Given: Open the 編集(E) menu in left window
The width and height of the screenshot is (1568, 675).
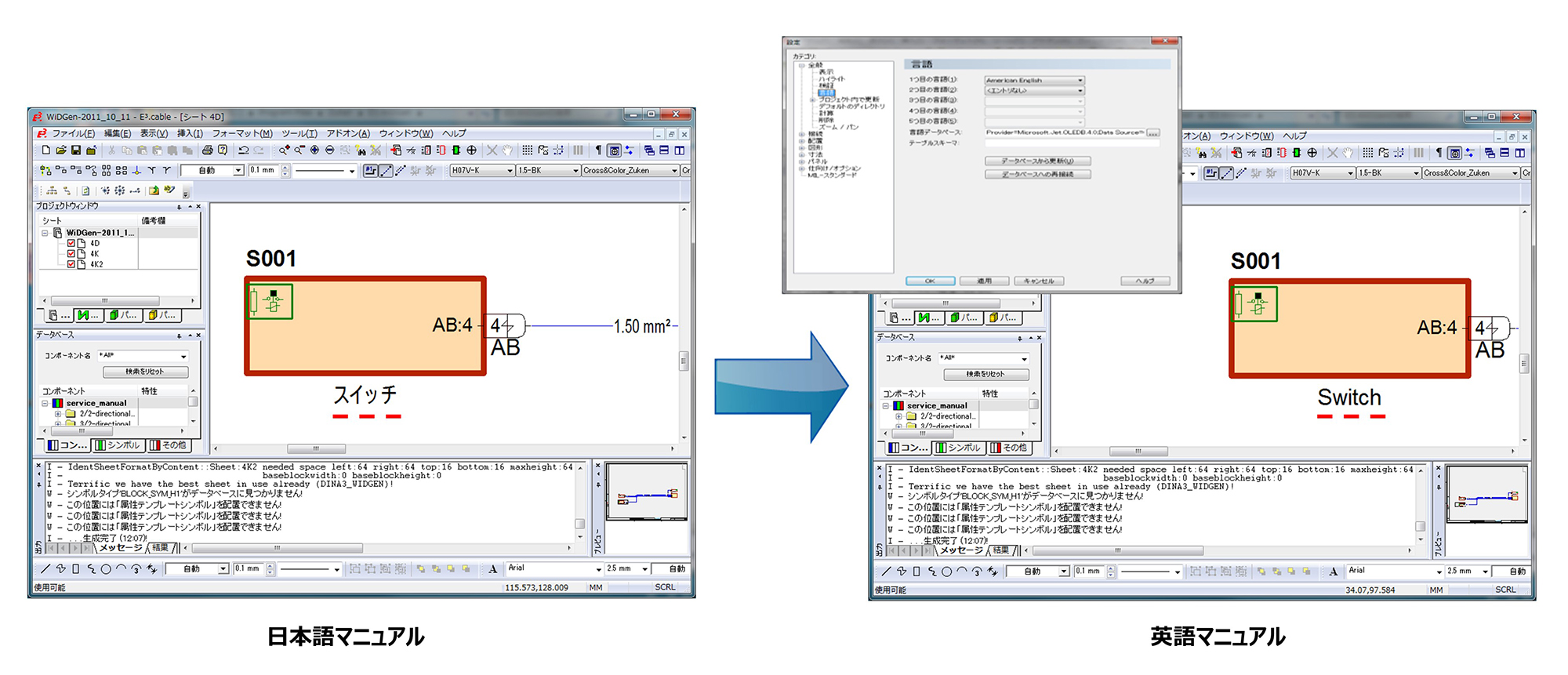Looking at the screenshot, I should coord(118,133).
